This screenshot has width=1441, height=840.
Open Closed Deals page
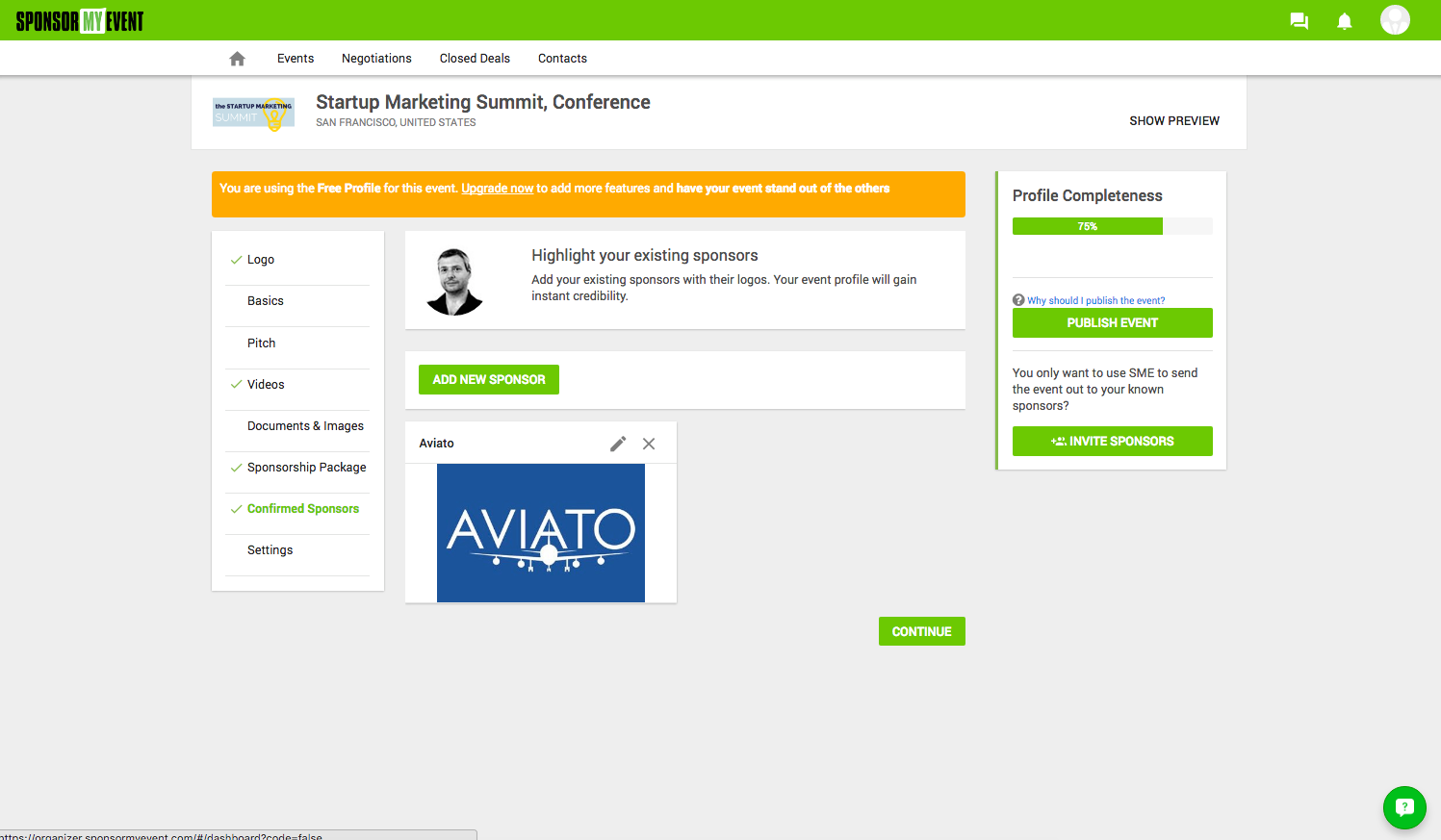475,59
